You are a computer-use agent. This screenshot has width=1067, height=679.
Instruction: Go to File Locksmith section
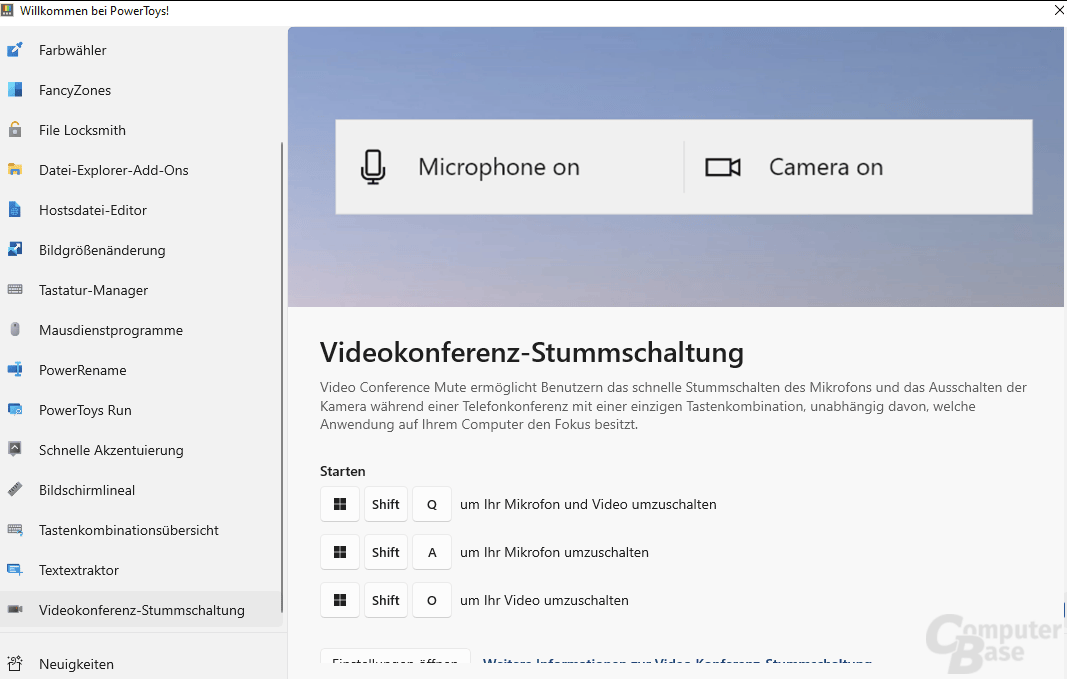pyautogui.click(x=141, y=130)
